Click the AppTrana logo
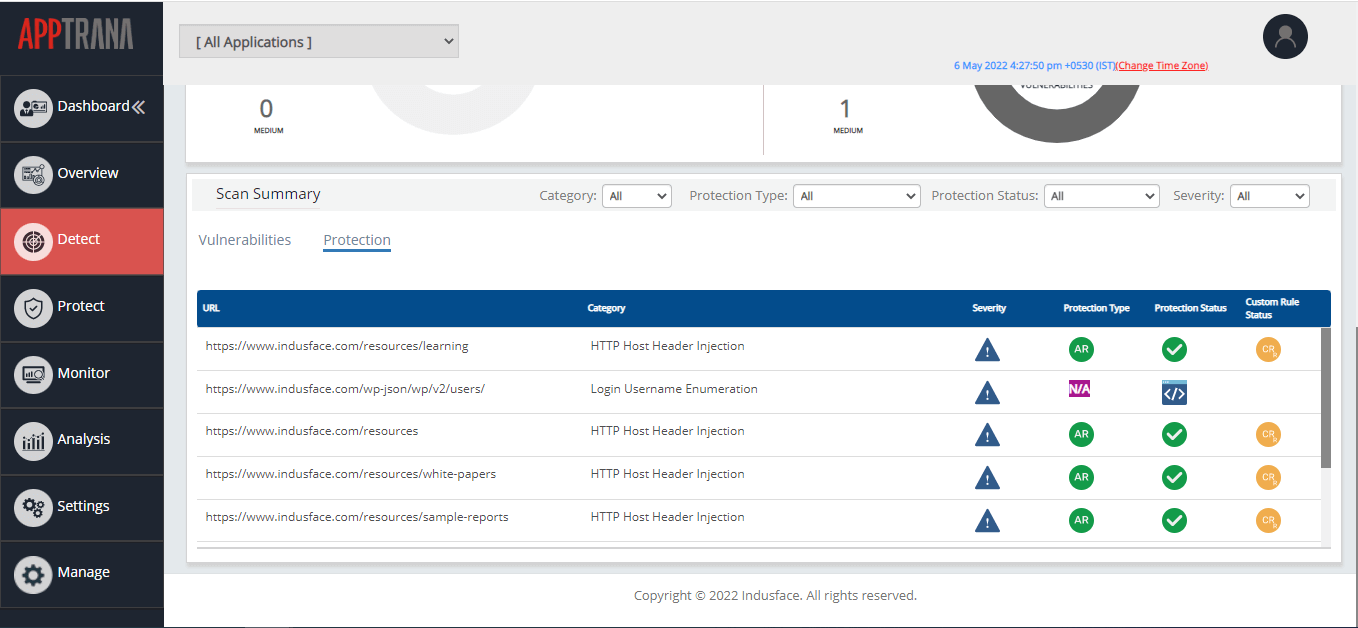 click(75, 35)
